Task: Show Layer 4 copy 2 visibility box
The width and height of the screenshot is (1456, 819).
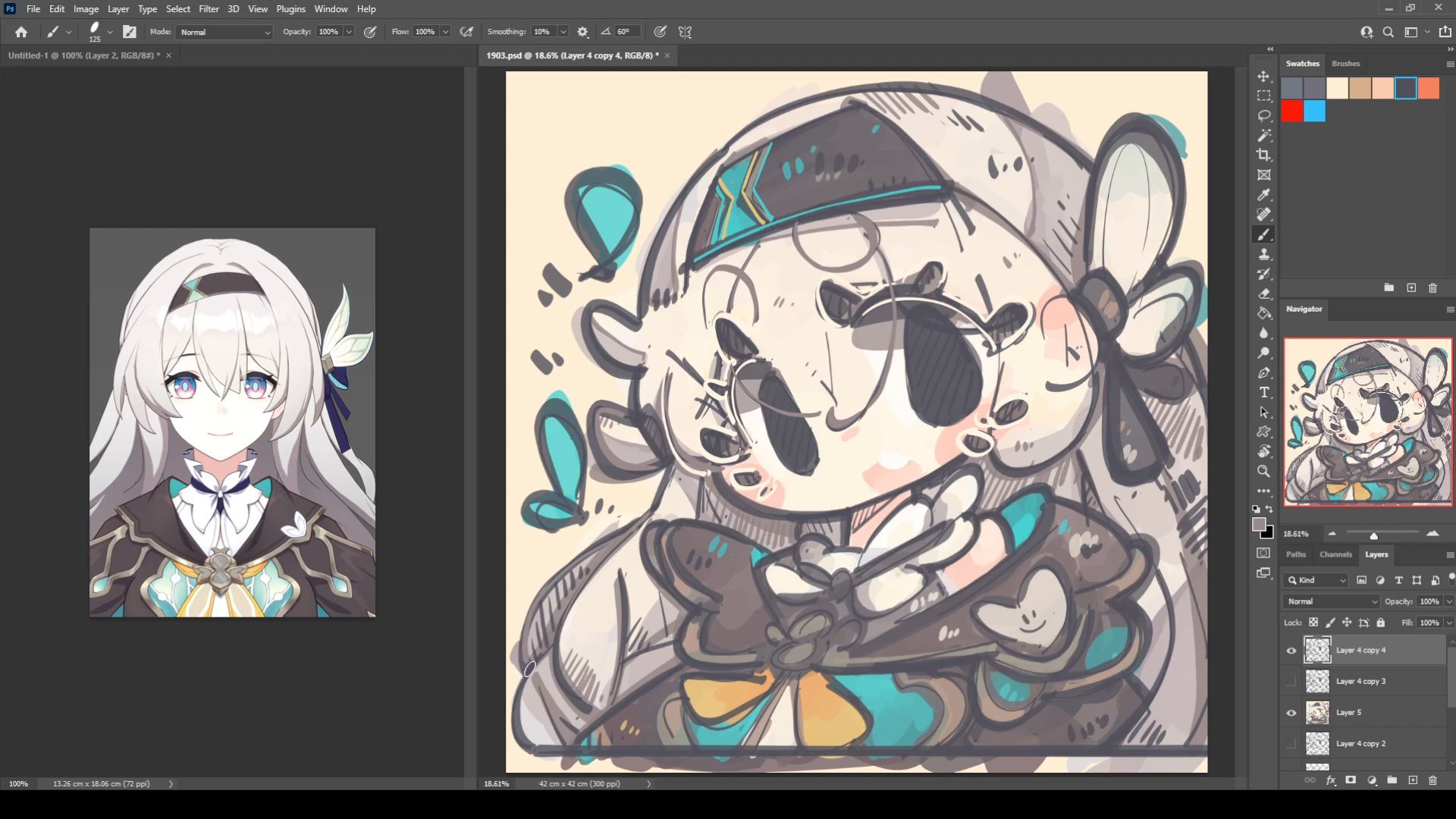Action: coord(1291,744)
